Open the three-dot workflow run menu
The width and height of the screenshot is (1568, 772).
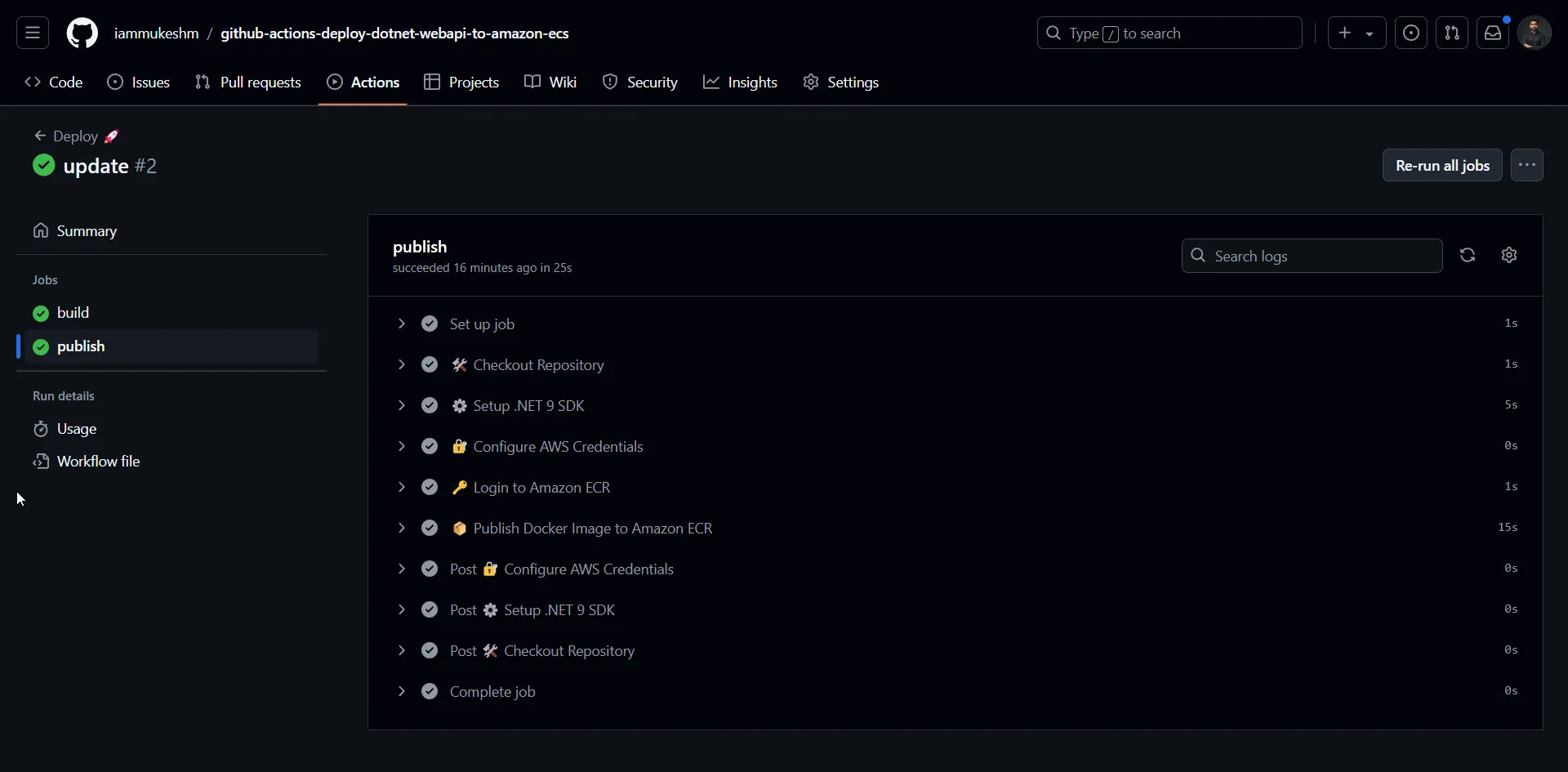click(1526, 166)
